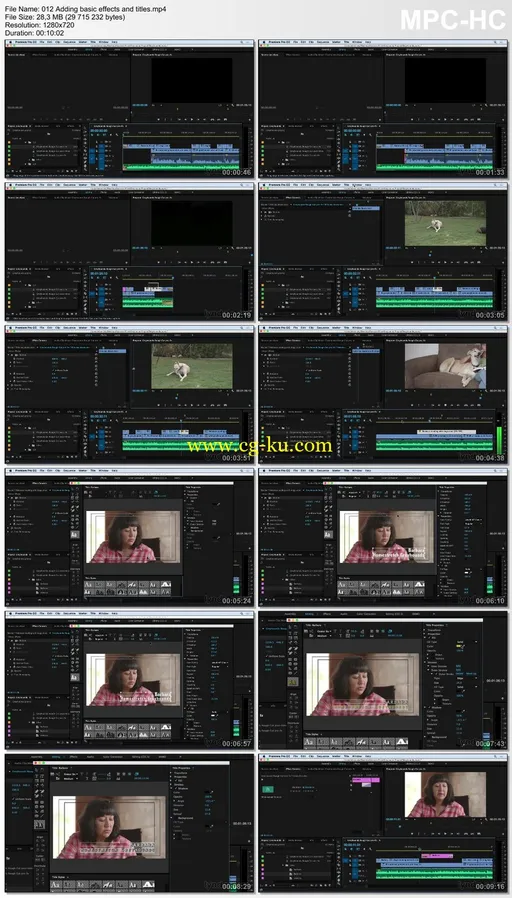
Task: Select the Editing workspace tab in the 00:07:43 frame
Action: click(x=309, y=614)
